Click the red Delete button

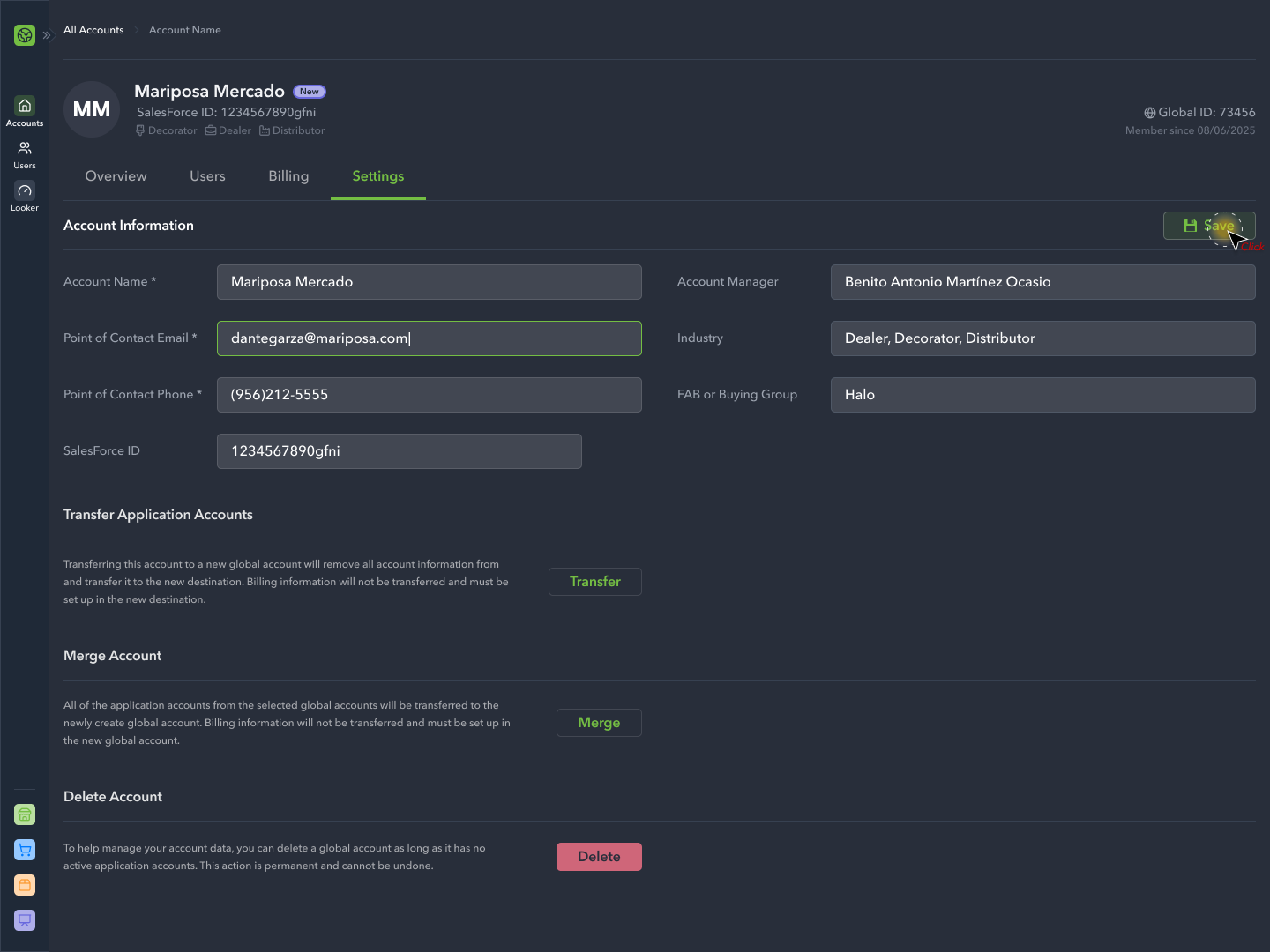[x=599, y=856]
